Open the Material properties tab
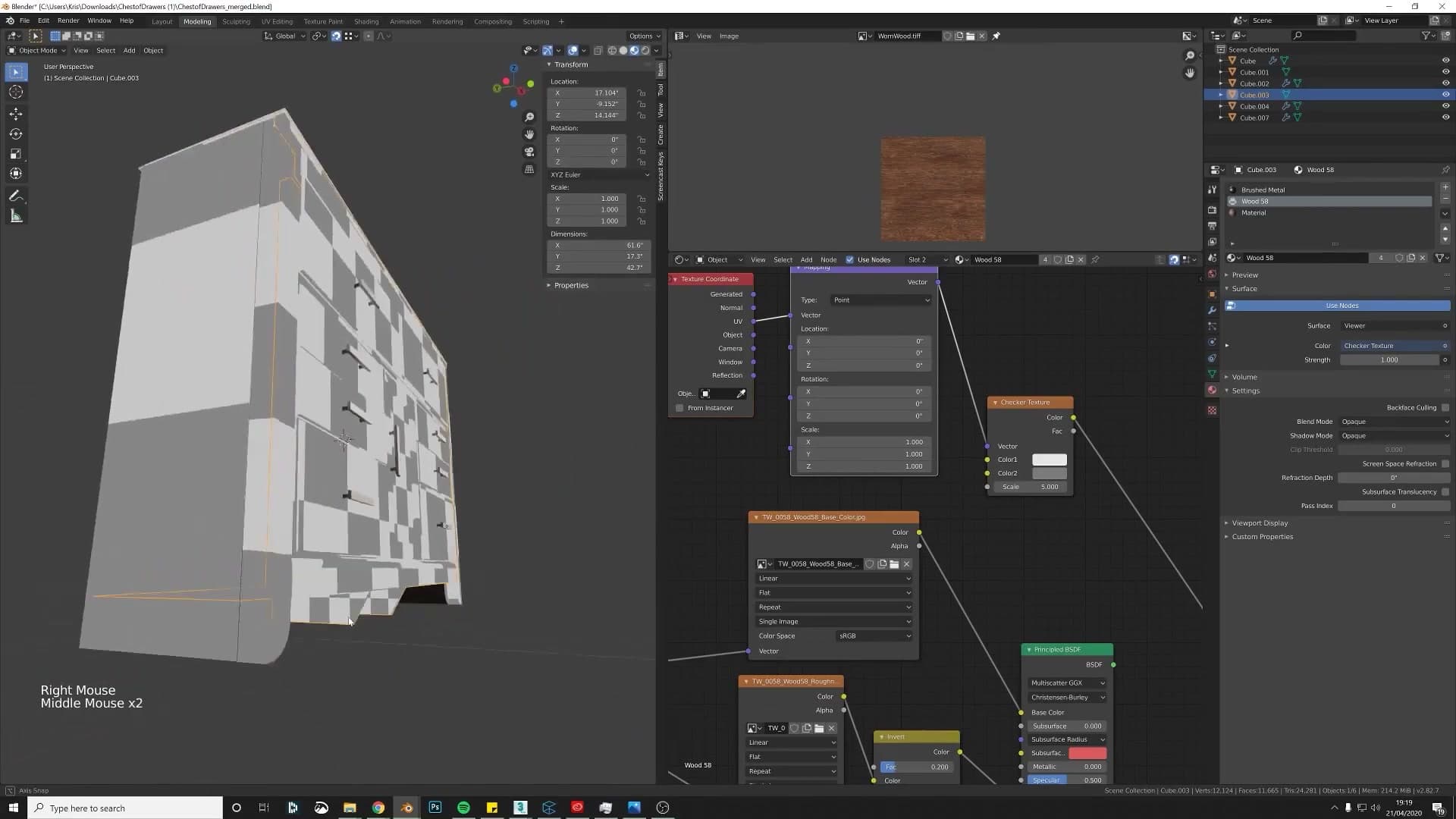Image resolution: width=1456 pixels, height=819 pixels. click(x=1212, y=390)
